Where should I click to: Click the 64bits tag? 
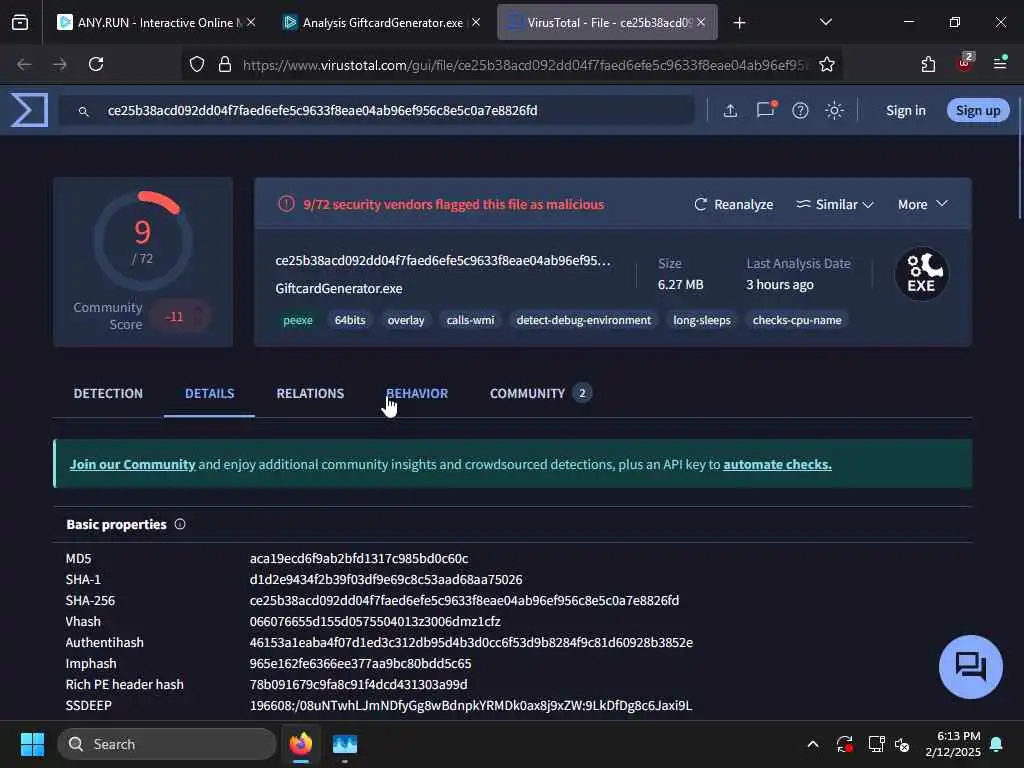pyautogui.click(x=350, y=320)
